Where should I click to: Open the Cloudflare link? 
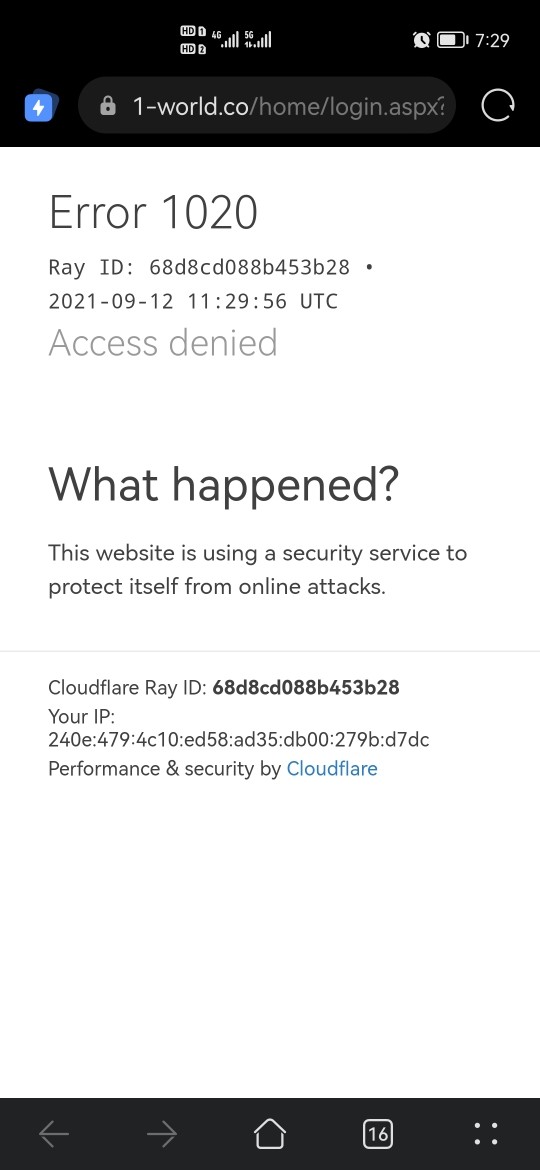(332, 769)
